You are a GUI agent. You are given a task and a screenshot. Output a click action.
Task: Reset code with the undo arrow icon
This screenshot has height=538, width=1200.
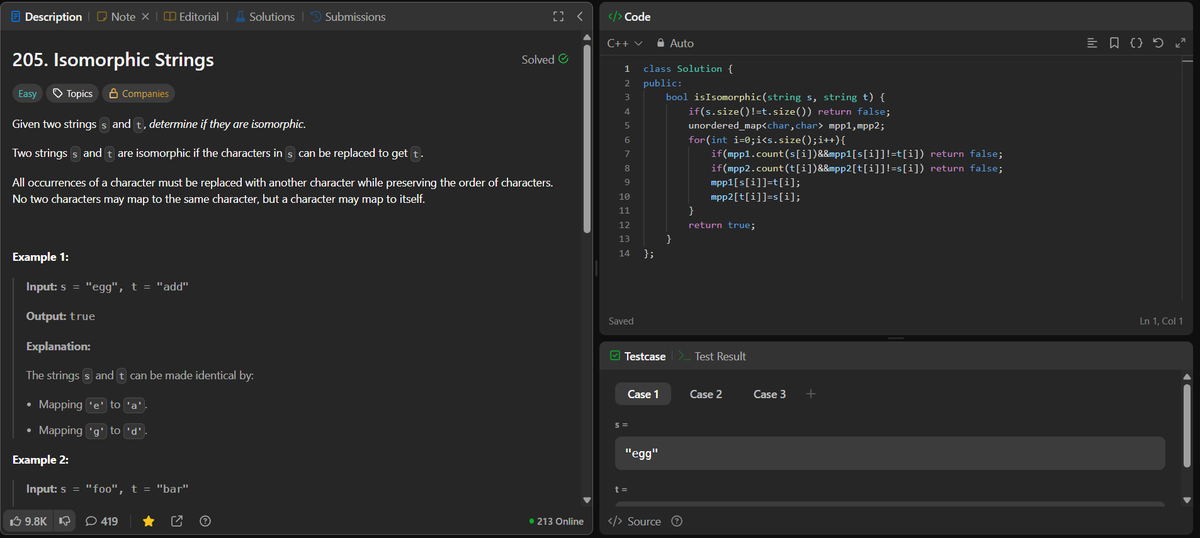tap(1159, 43)
